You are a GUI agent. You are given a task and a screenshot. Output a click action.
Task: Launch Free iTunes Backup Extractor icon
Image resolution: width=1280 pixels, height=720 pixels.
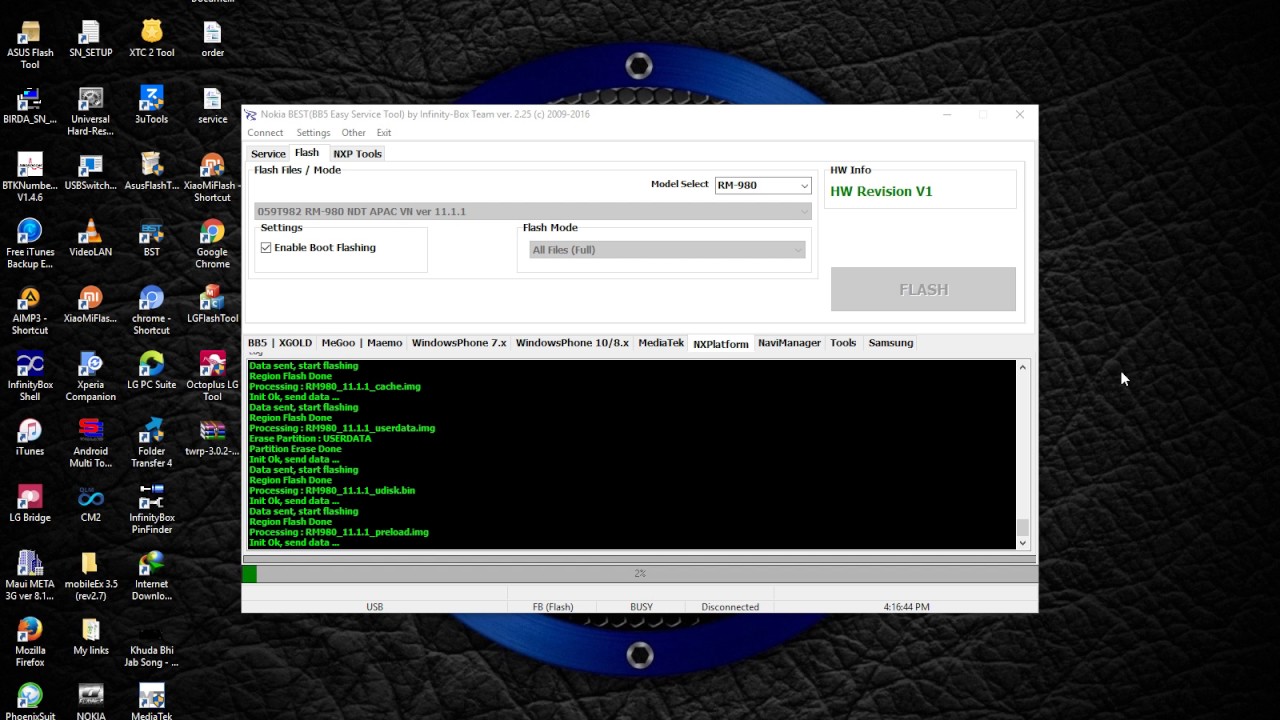pyautogui.click(x=30, y=244)
